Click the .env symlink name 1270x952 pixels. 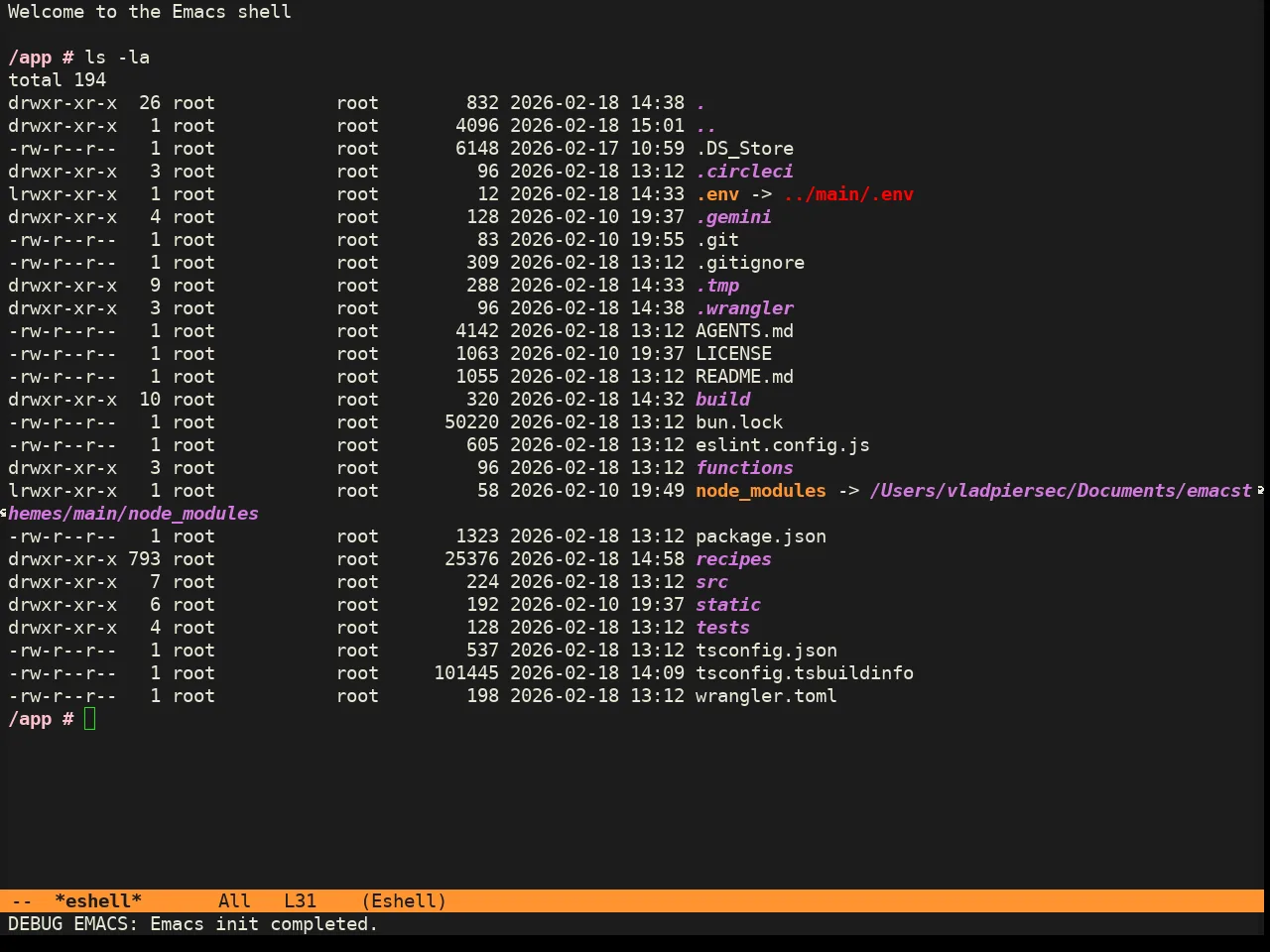pyautogui.click(x=717, y=194)
